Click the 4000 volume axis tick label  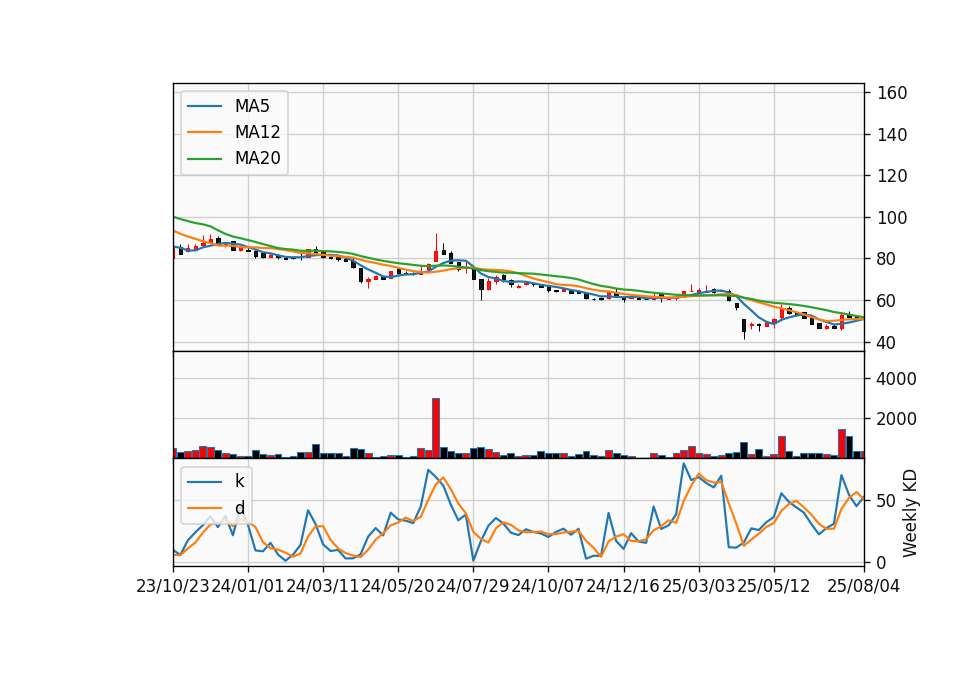pyautogui.click(x=897, y=379)
